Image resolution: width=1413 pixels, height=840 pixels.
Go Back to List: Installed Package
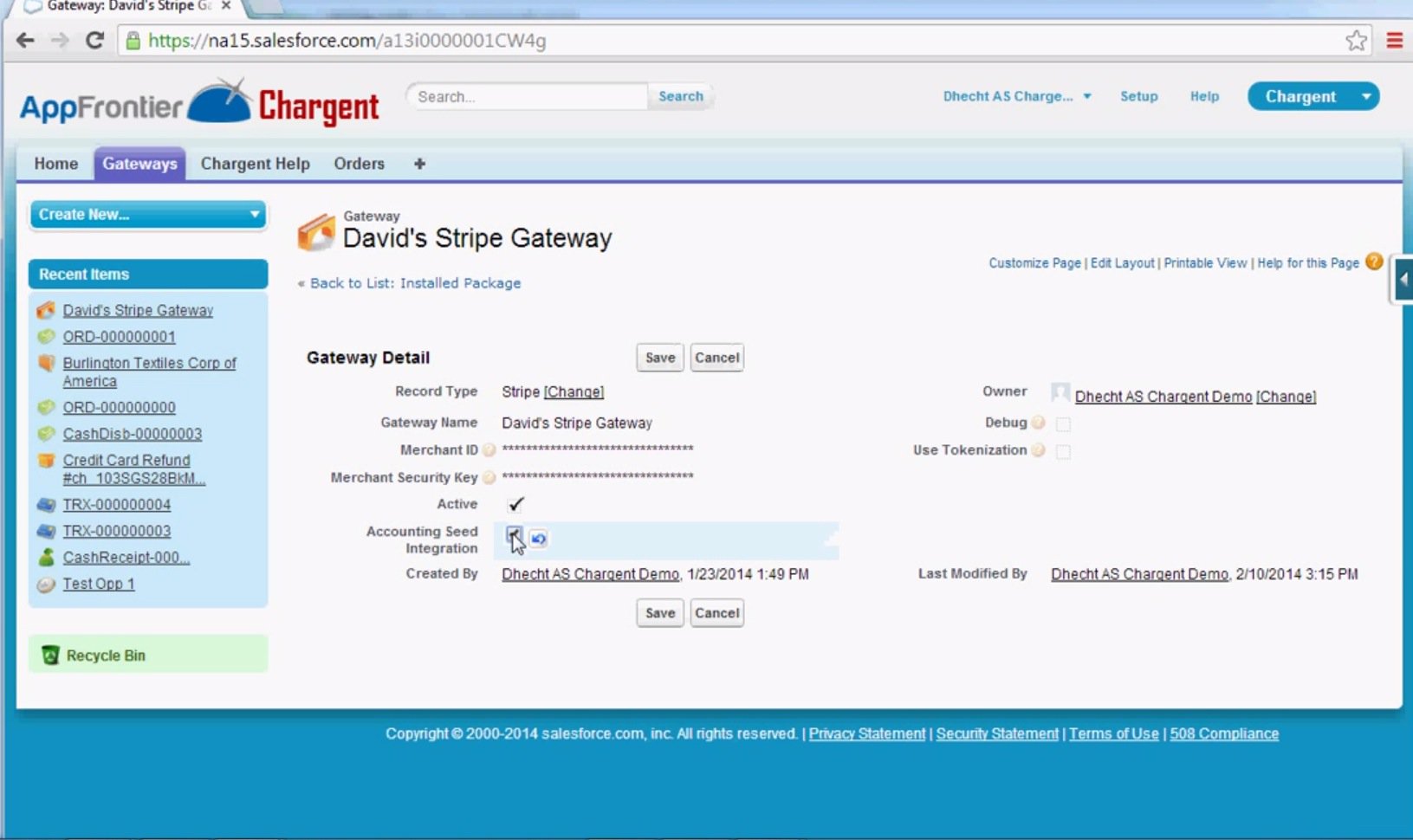pyautogui.click(x=415, y=283)
